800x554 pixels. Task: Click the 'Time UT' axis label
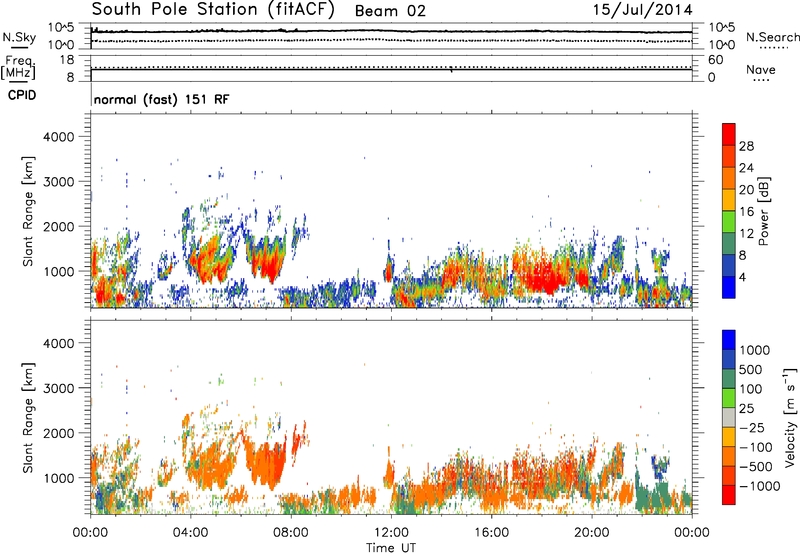coord(391,547)
